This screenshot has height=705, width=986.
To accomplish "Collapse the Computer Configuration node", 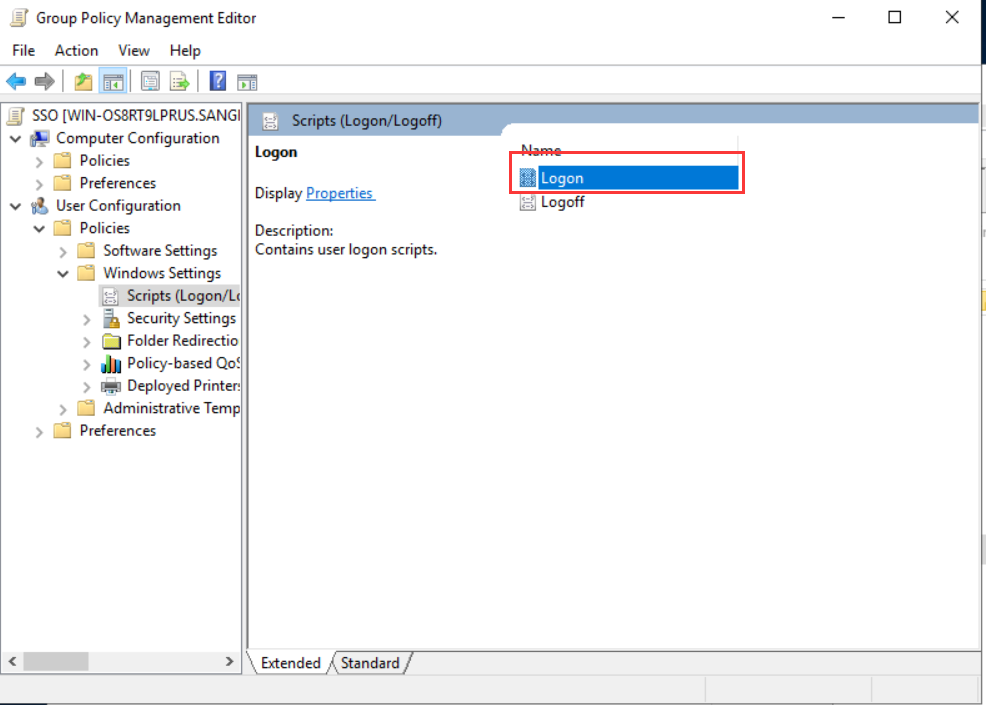I will click(x=16, y=139).
